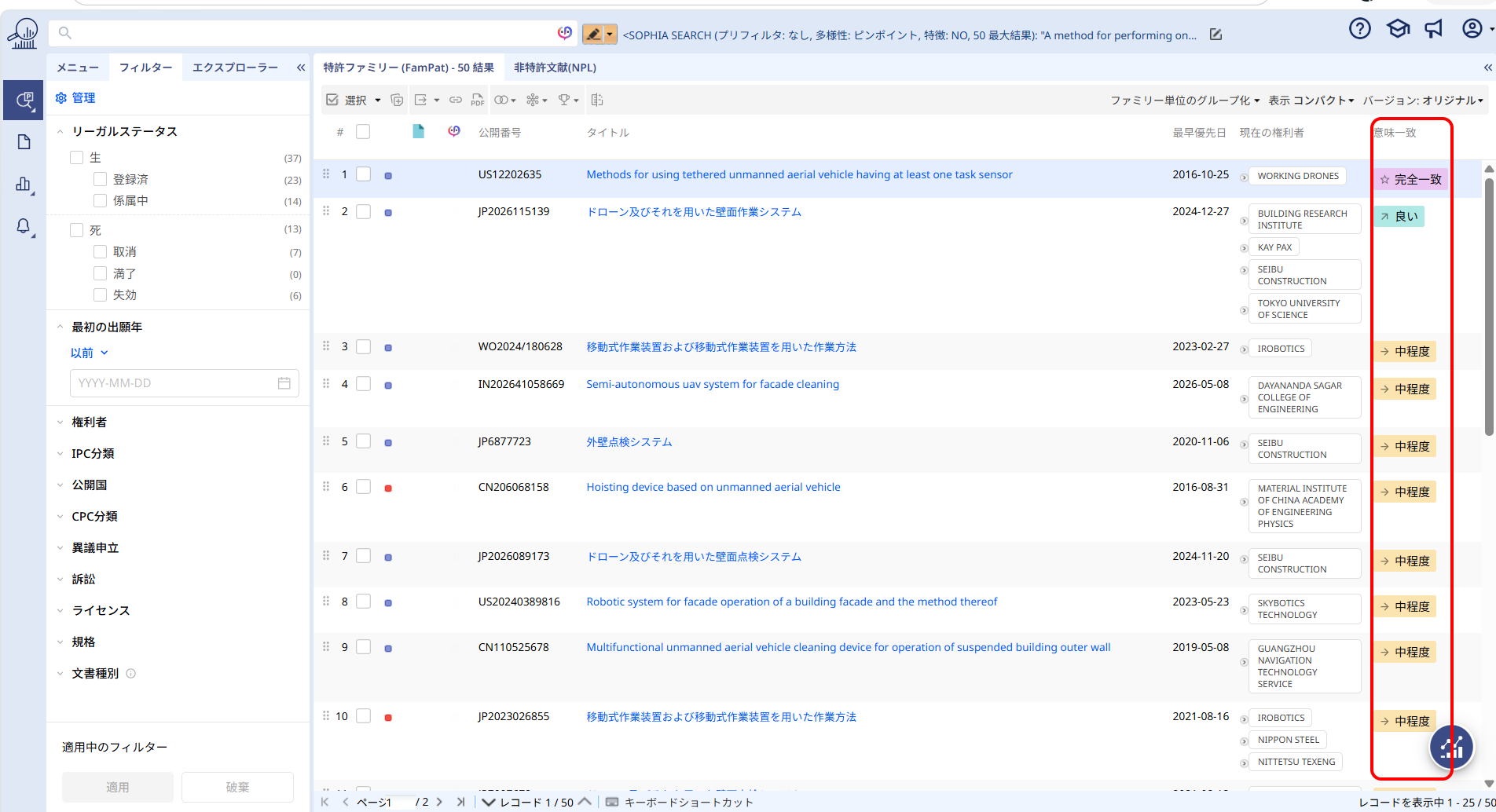Click the side-by-side compare icon
1496x812 pixels.
coord(597,100)
